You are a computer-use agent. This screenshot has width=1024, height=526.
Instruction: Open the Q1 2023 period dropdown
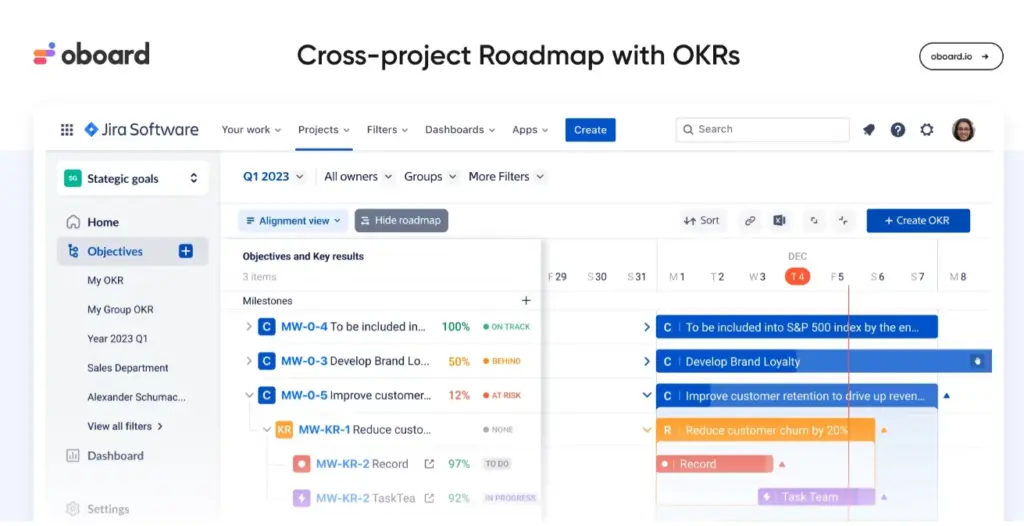coord(273,176)
